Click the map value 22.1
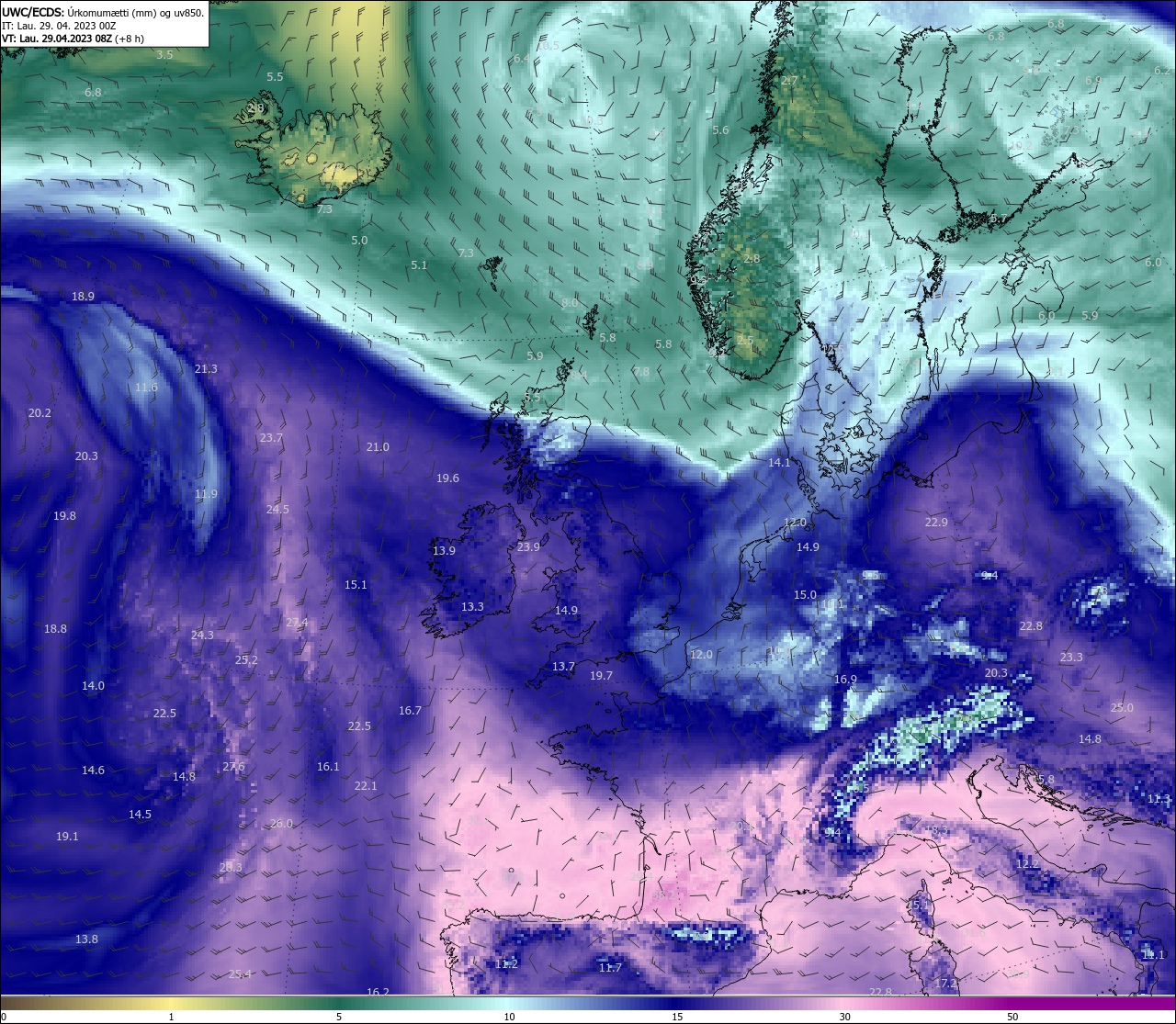The width and height of the screenshot is (1176, 1024). coord(366,786)
